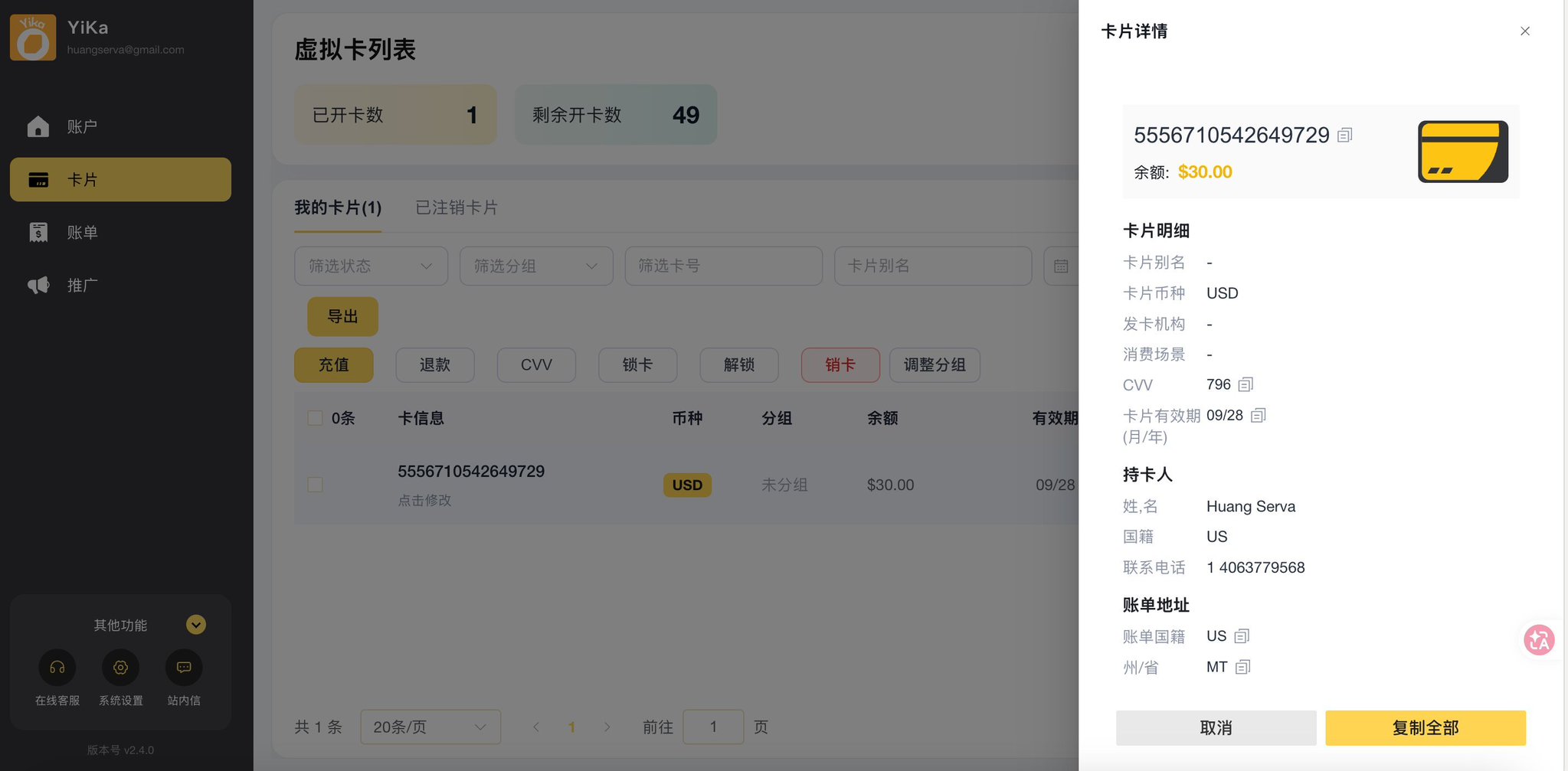This screenshot has height=771, width=1568.
Task: Switch to 我的卡片(1) tab
Action: (338, 207)
